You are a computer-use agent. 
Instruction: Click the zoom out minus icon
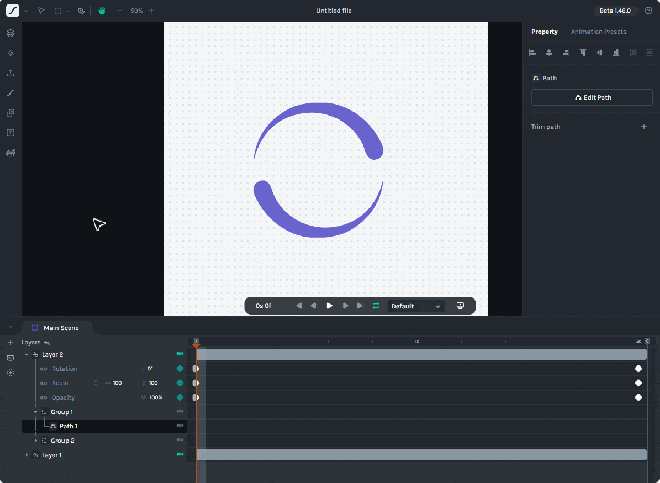coord(120,11)
